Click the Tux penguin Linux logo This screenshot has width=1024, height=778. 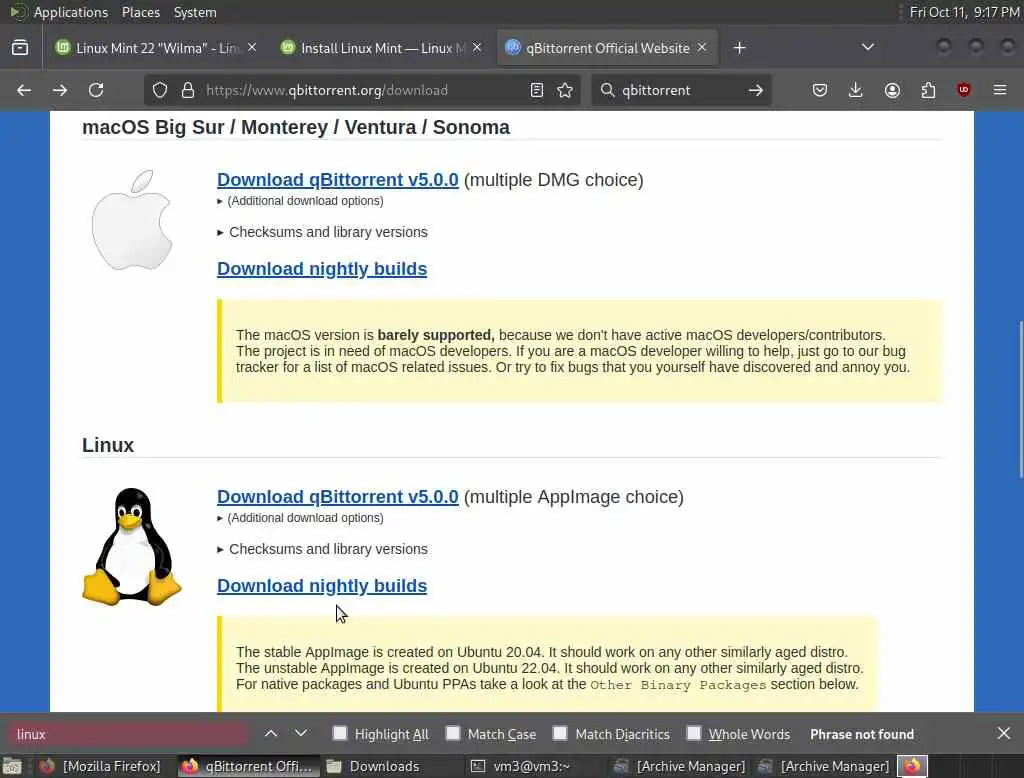132,546
